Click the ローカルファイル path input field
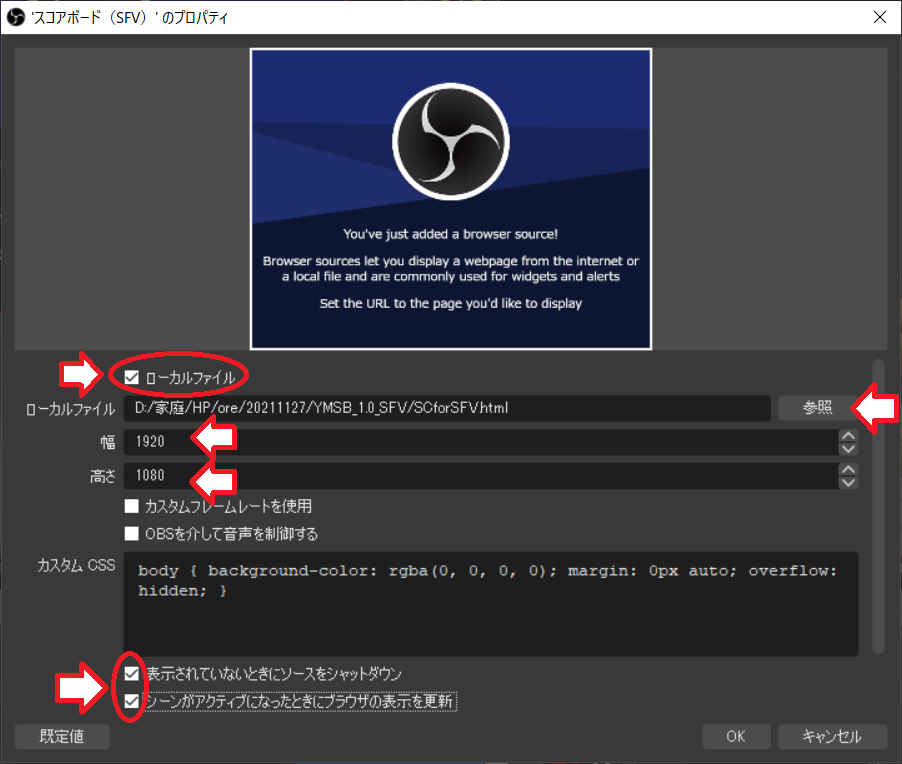This screenshot has width=902, height=764. (447, 408)
